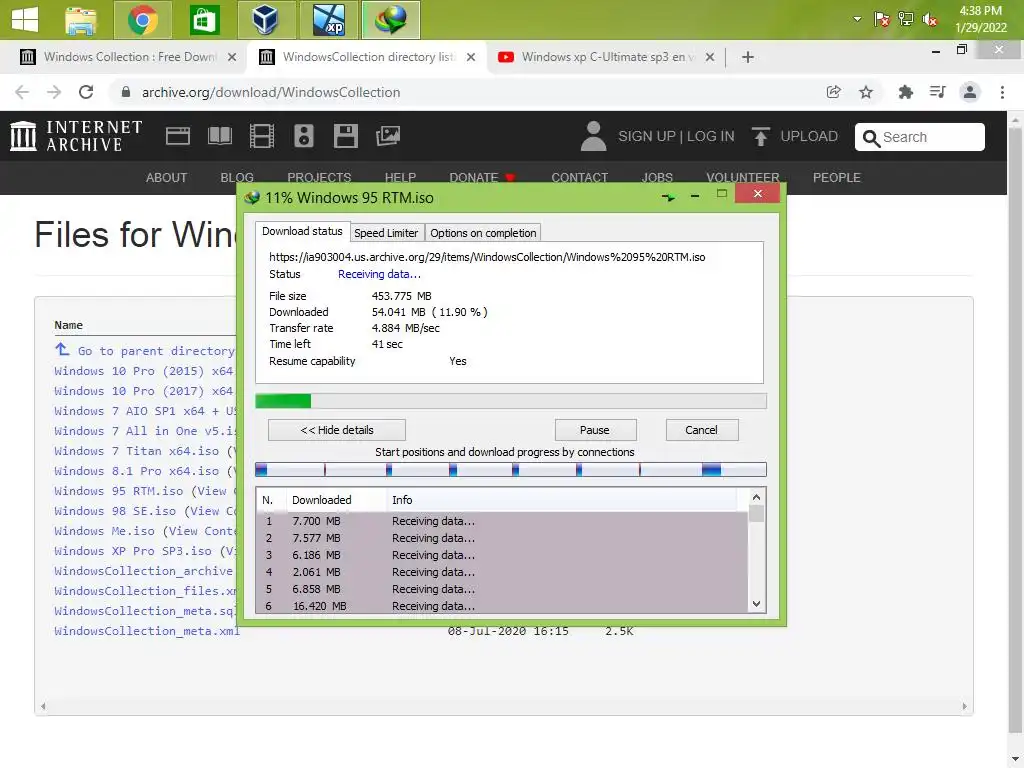Click SIGN UP link
Viewport: 1024px width, 768px height.
[x=647, y=136]
